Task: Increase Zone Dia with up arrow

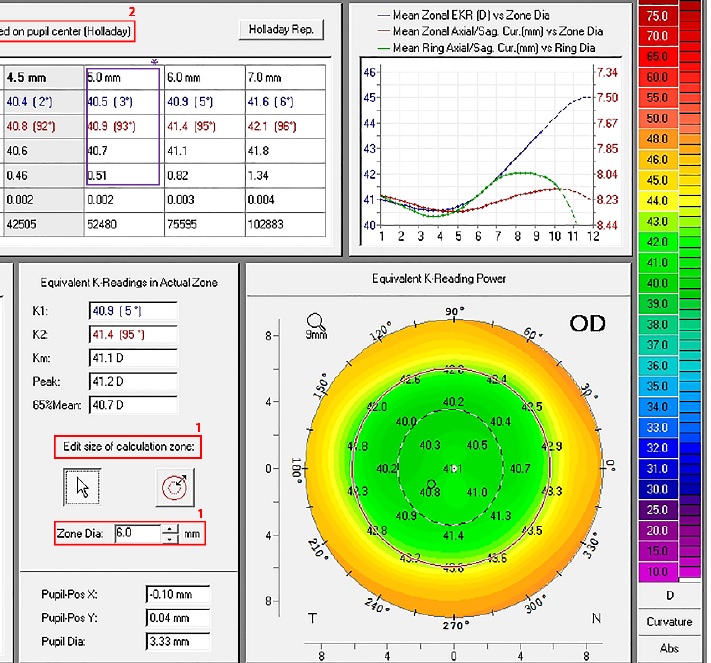Action: (x=172, y=529)
